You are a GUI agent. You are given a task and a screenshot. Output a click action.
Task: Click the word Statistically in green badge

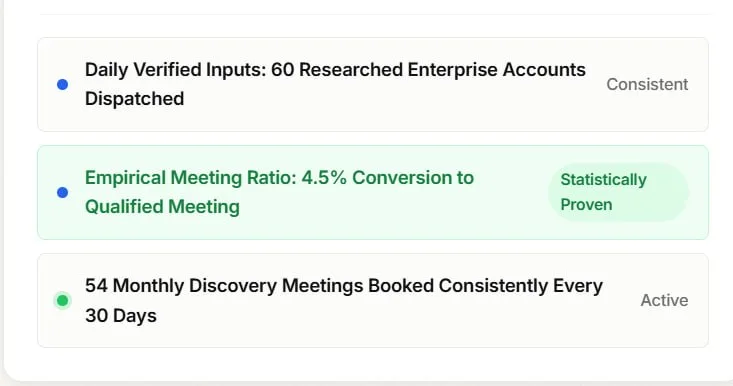tap(604, 180)
